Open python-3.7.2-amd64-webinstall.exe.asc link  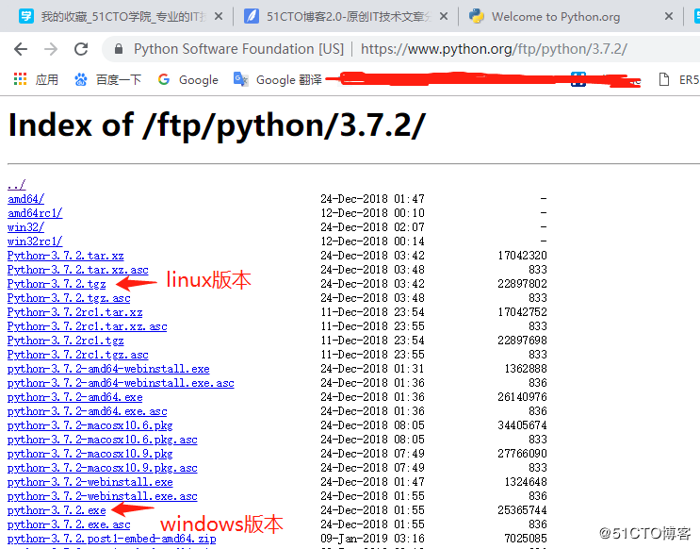point(121,383)
